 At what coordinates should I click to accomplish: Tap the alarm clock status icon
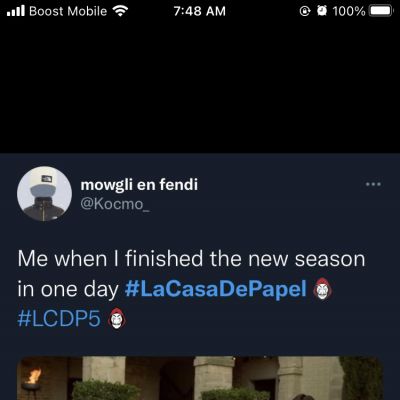(x=322, y=11)
